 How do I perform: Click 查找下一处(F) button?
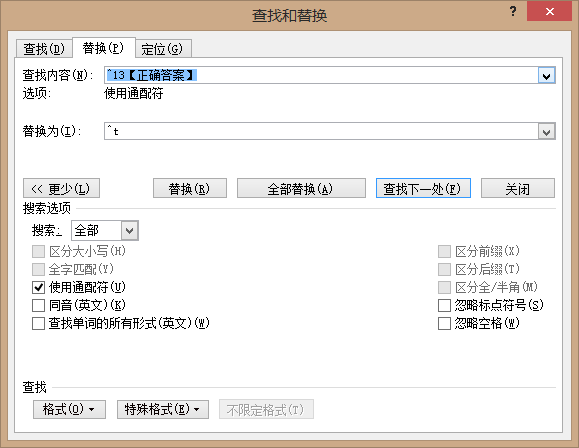point(423,188)
